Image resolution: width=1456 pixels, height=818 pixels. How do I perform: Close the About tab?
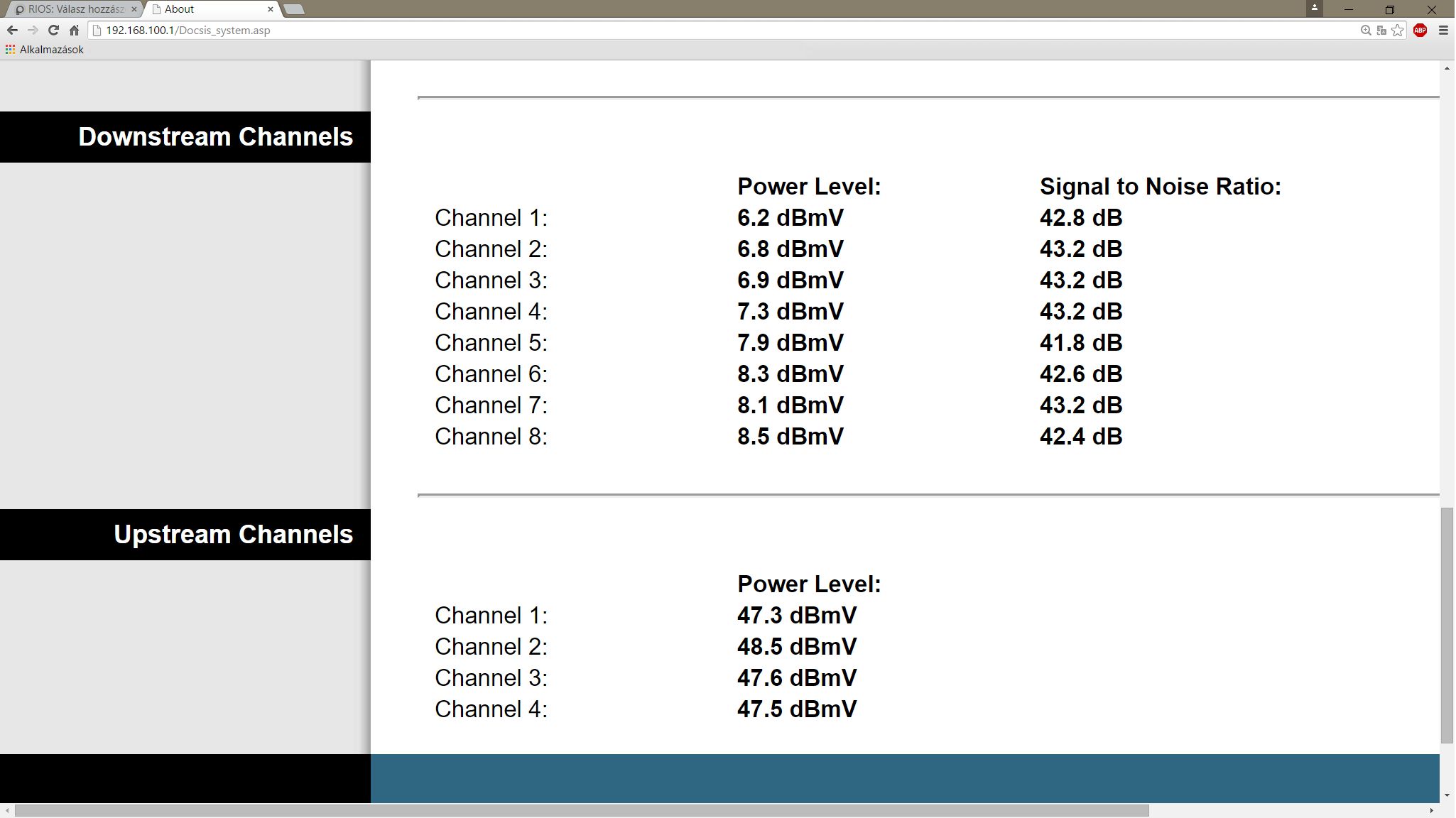[270, 9]
